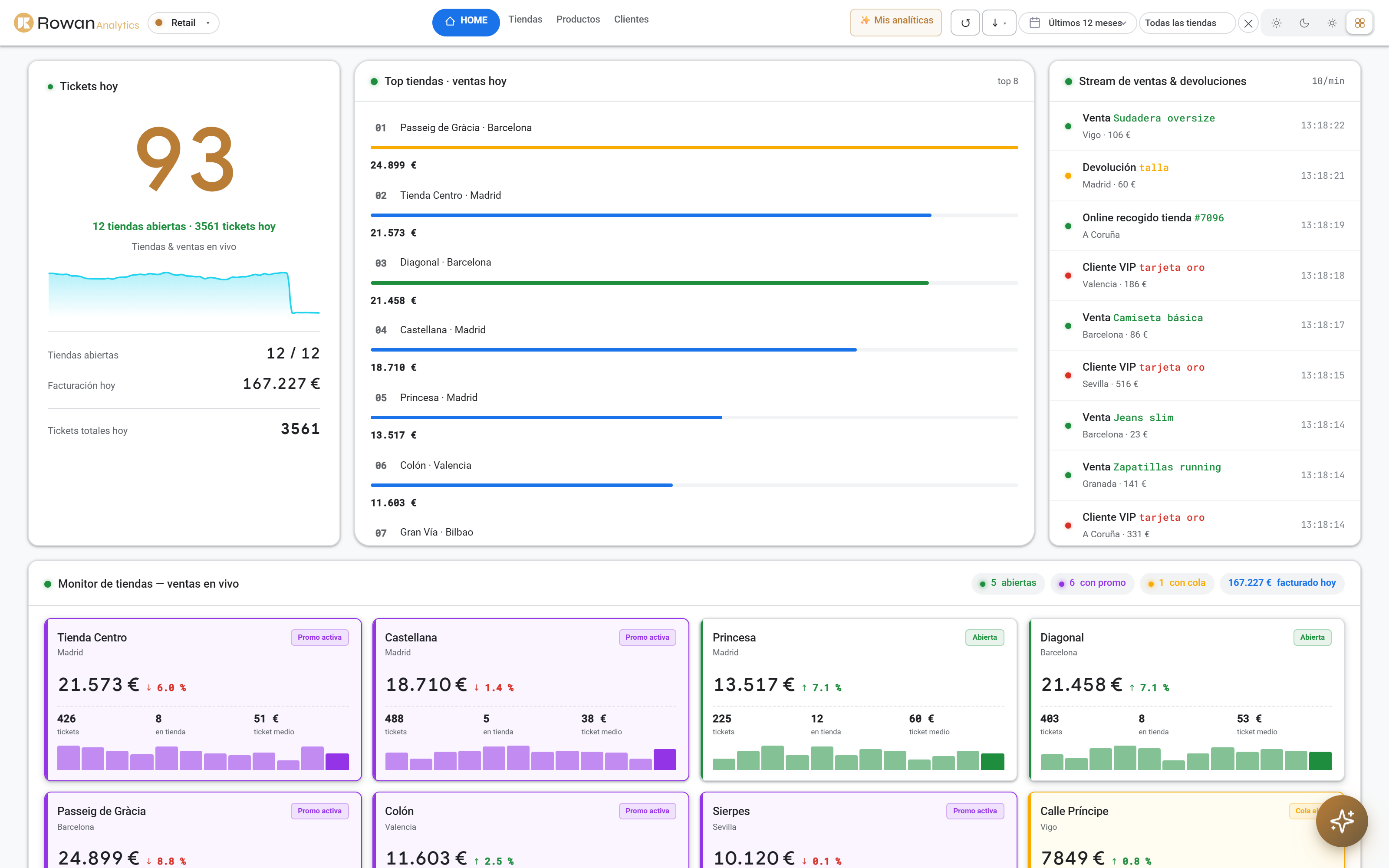This screenshot has height=868, width=1389.
Task: Select the grid layout theme icon
Action: pyautogui.click(x=1359, y=23)
